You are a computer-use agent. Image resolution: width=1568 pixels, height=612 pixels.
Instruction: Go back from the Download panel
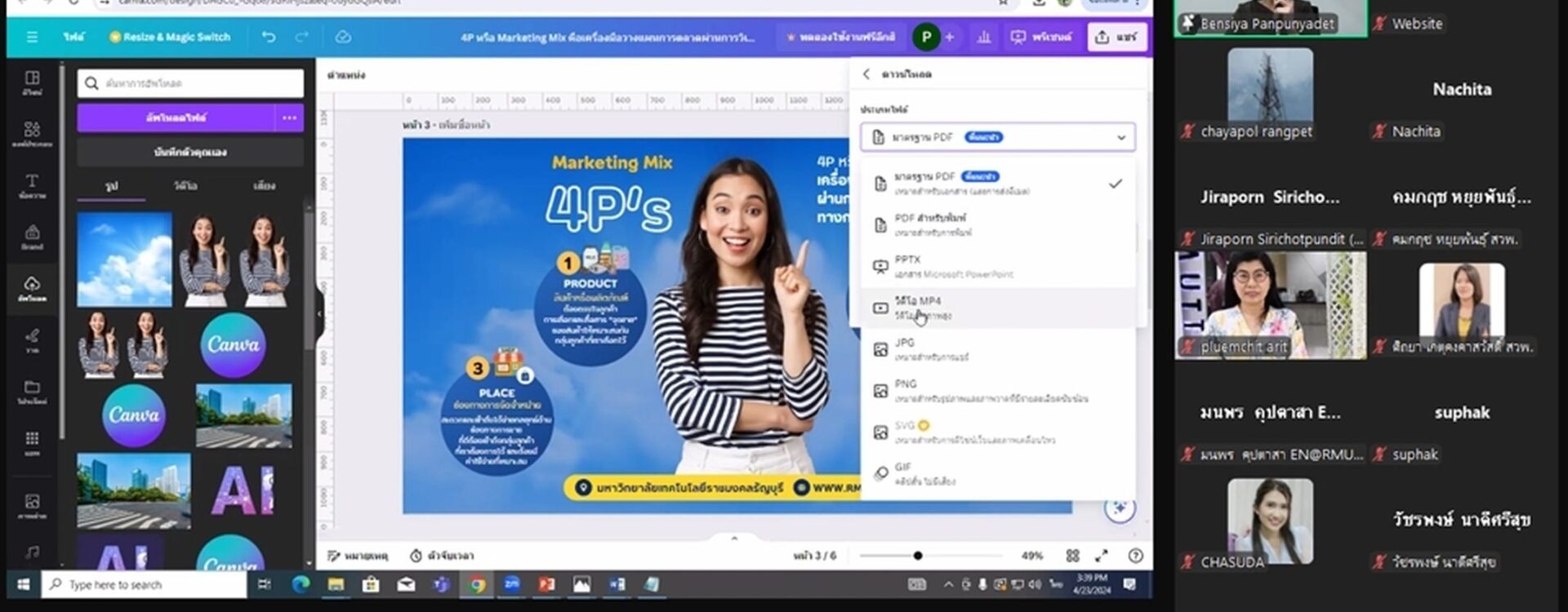[866, 74]
